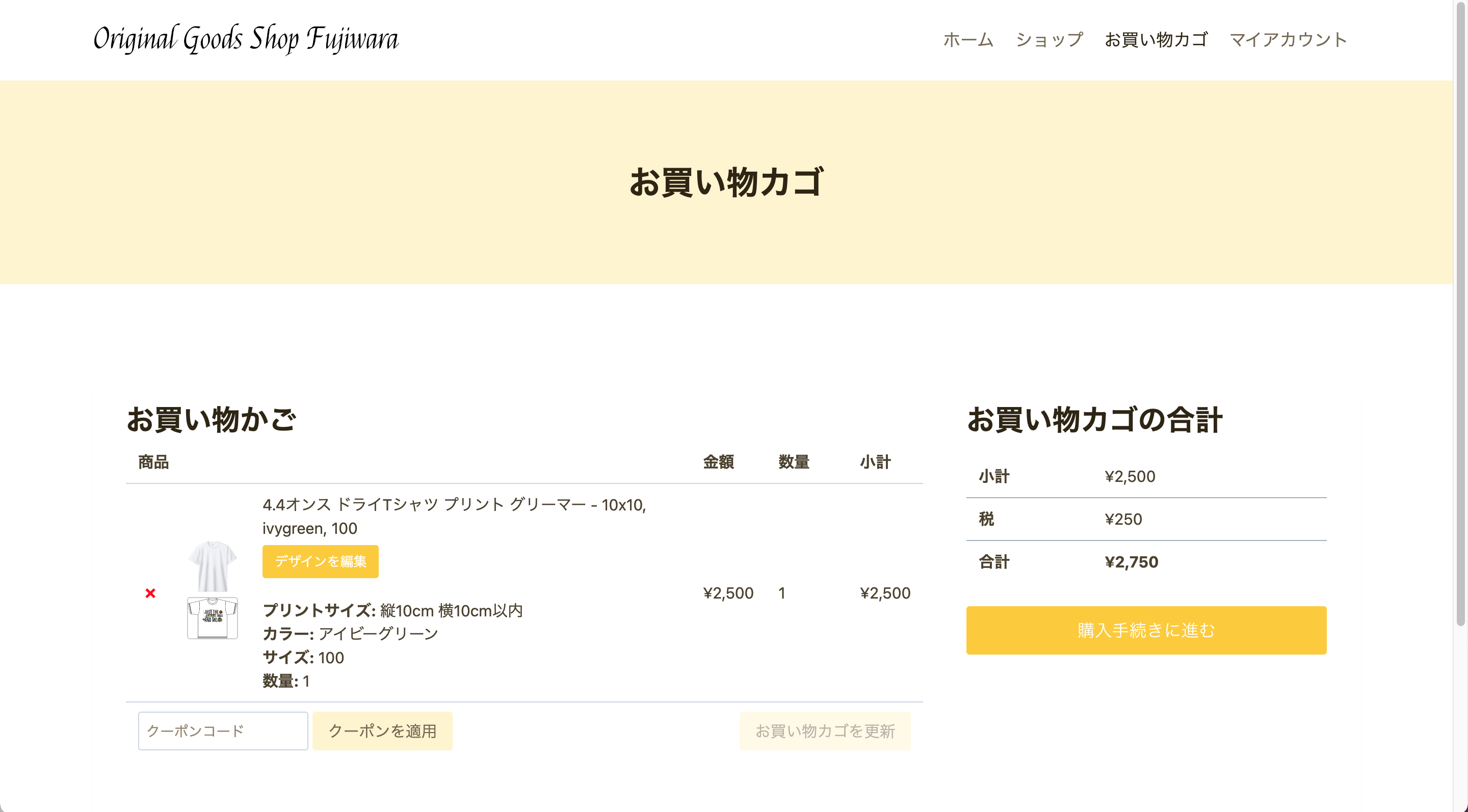Image resolution: width=1468 pixels, height=812 pixels.
Task: Click into クーポンコード input field
Action: click(x=223, y=730)
